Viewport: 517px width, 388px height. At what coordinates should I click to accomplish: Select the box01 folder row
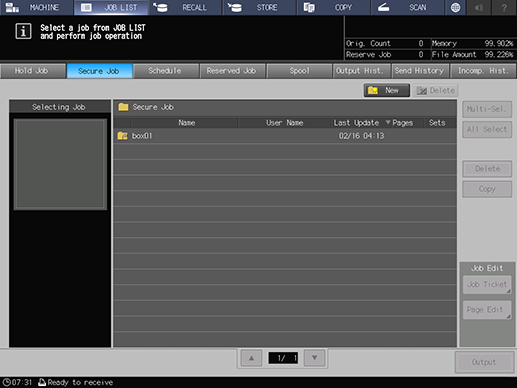pyautogui.click(x=285, y=136)
